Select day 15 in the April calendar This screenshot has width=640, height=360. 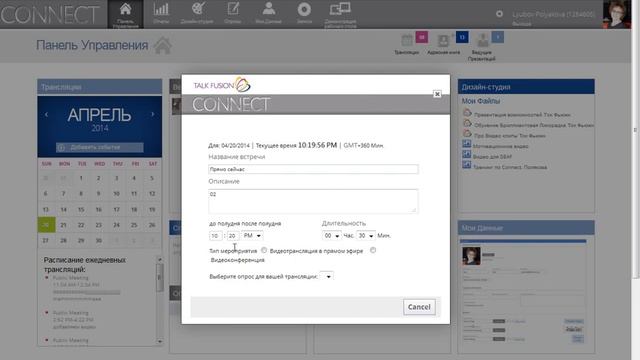click(x=81, y=209)
